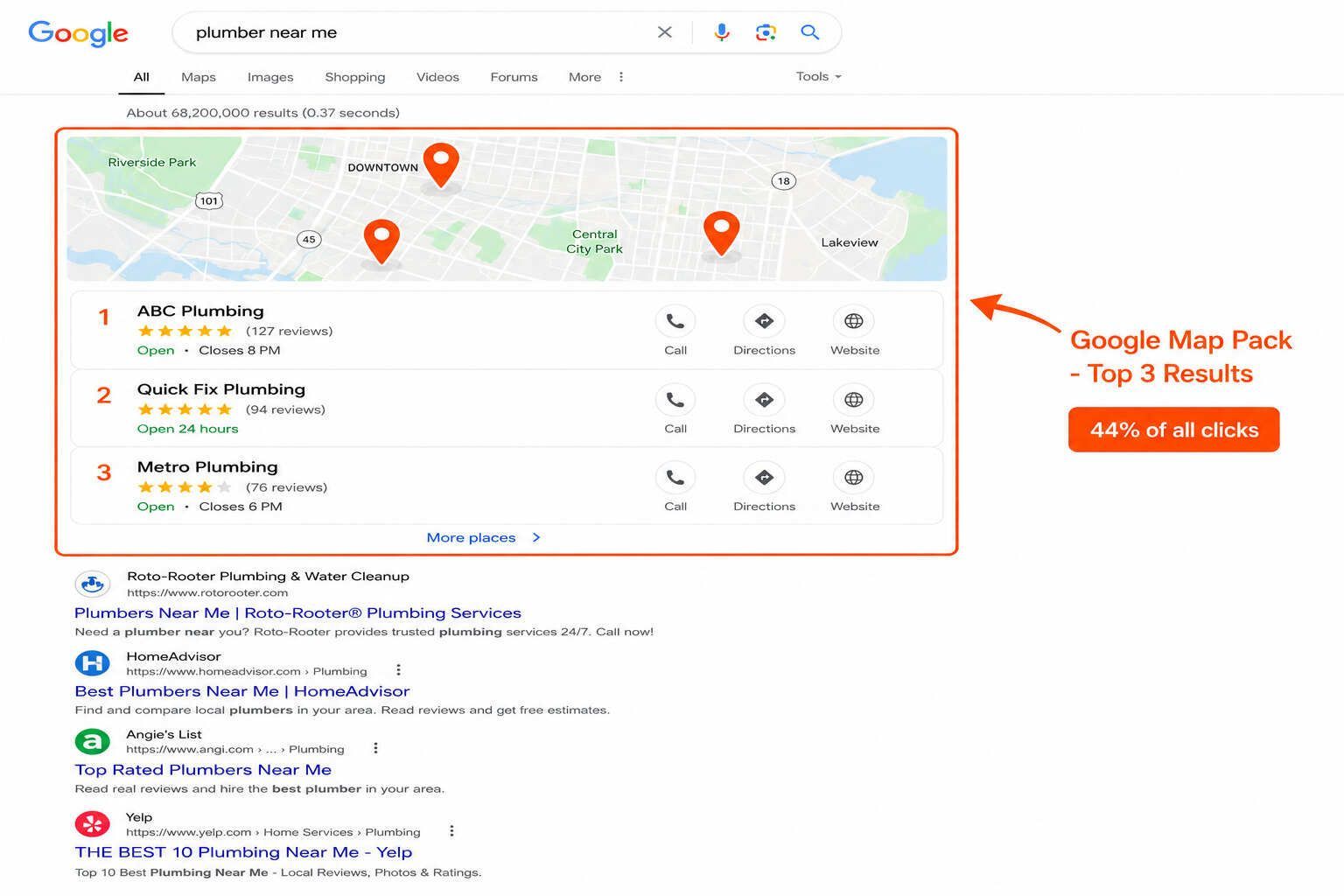Visit ABC Plumbing website icon
The width and height of the screenshot is (1344, 896).
click(854, 321)
